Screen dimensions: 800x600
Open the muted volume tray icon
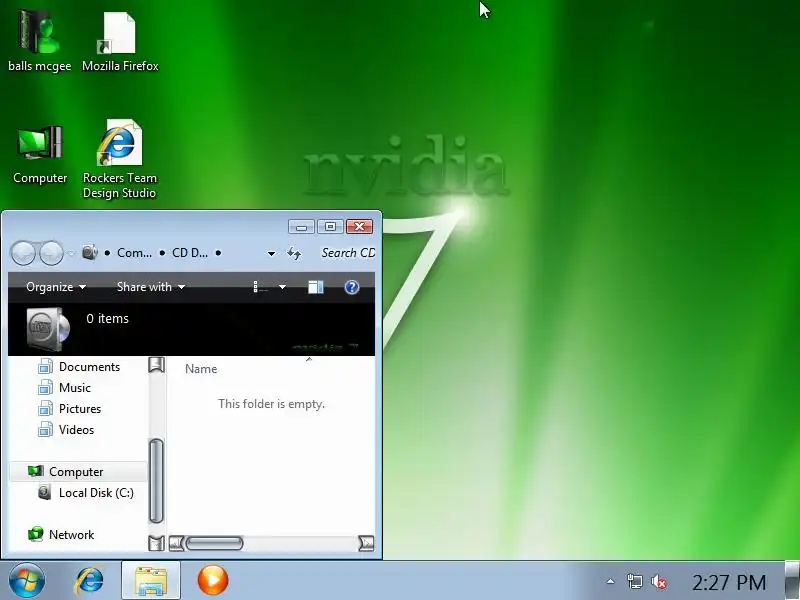pyautogui.click(x=659, y=582)
